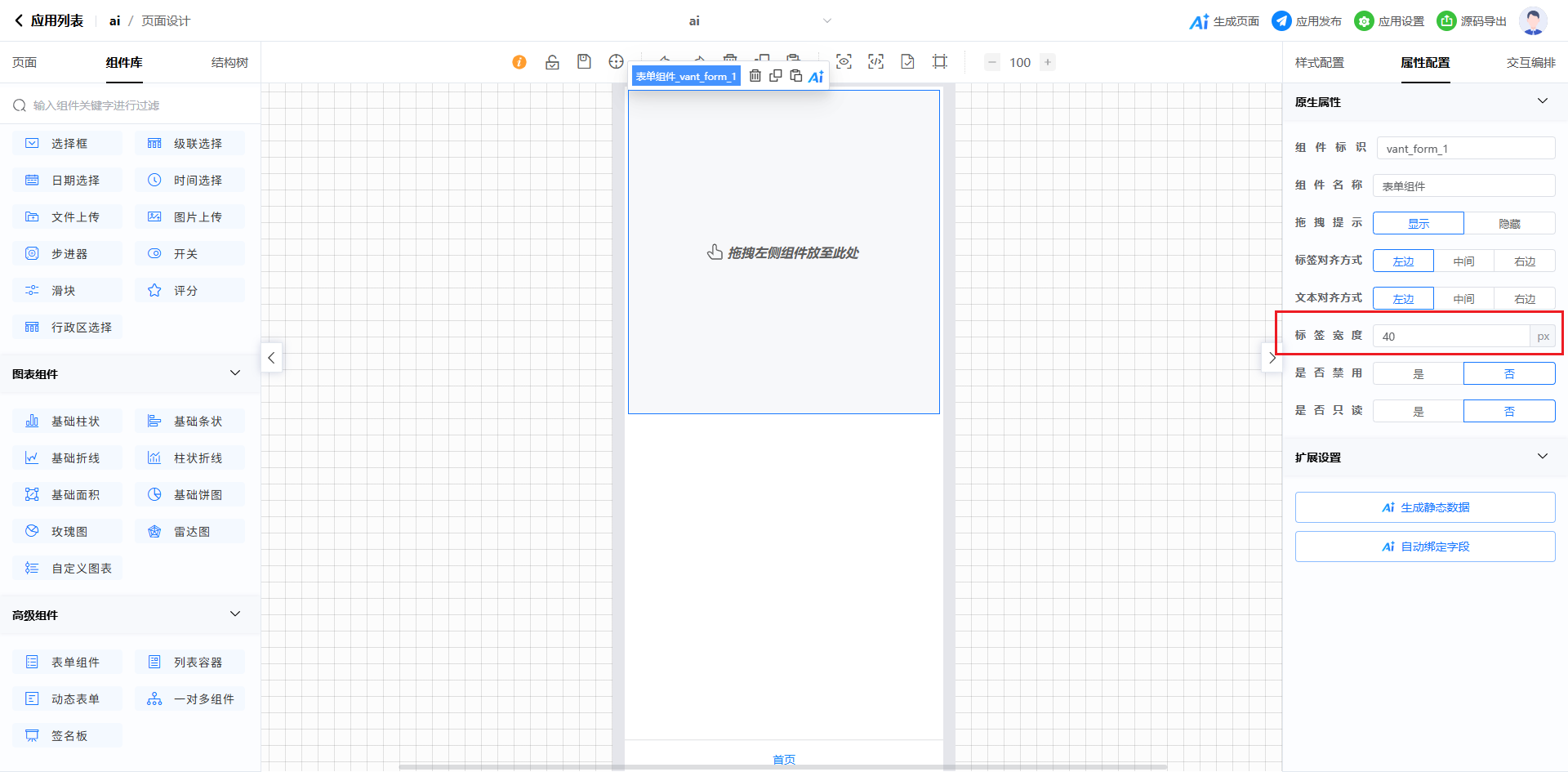Click the unlock icon in the toolbar
The width and height of the screenshot is (1568, 772).
coord(552,62)
